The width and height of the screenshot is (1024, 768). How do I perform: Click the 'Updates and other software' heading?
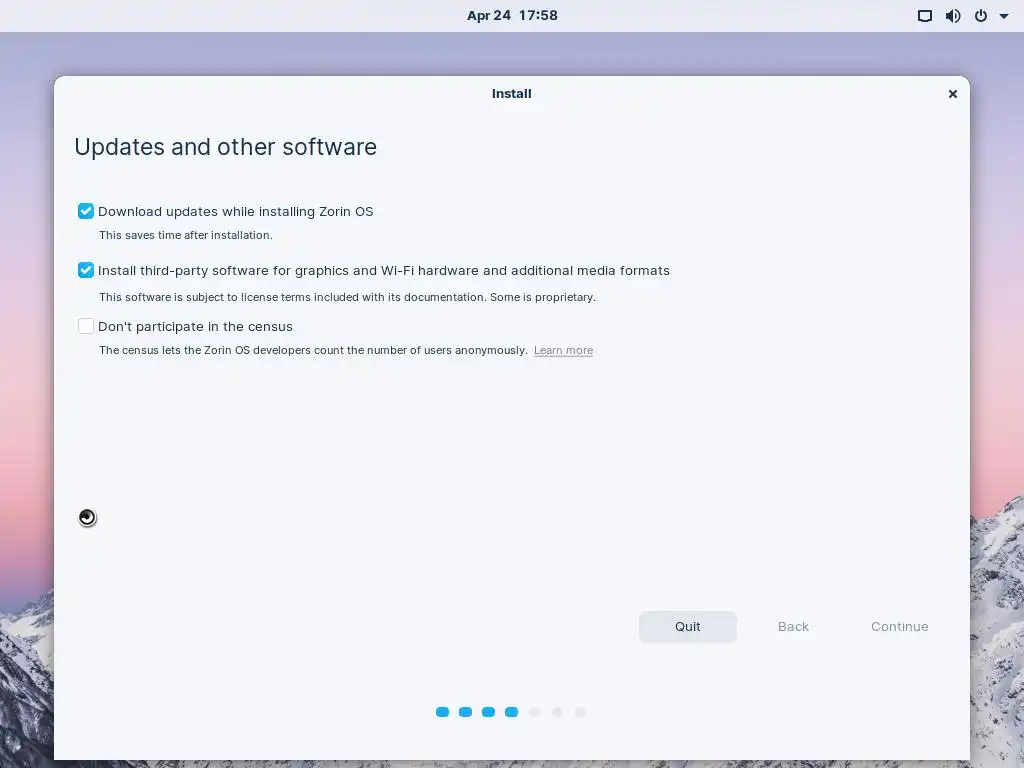pyautogui.click(x=225, y=147)
